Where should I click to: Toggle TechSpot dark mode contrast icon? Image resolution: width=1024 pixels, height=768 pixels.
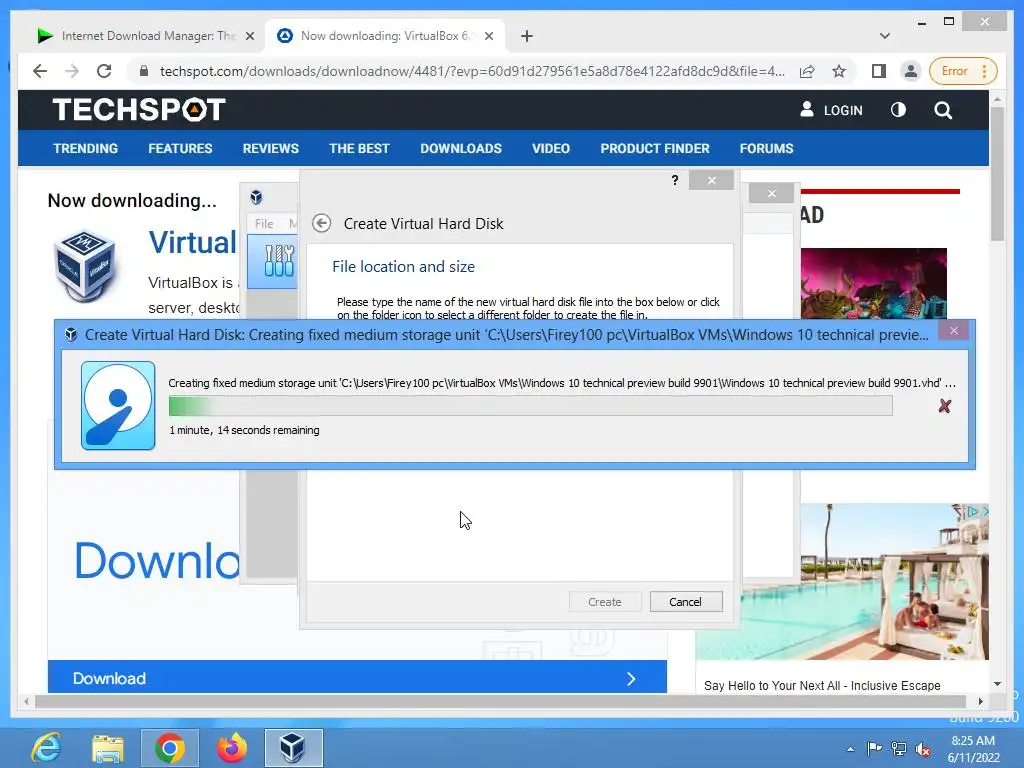click(899, 110)
